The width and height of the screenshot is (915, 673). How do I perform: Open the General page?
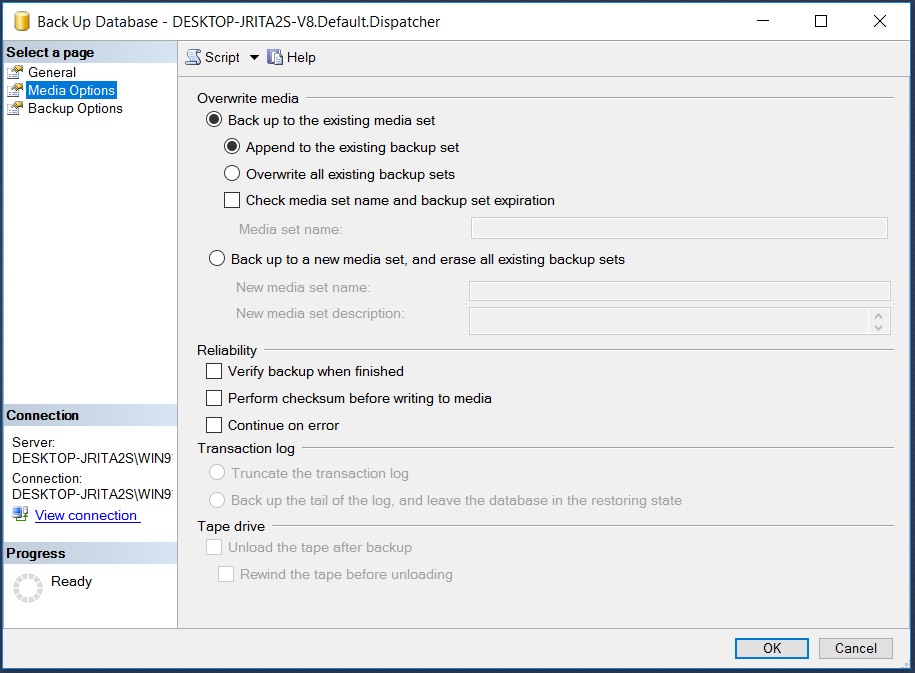click(52, 72)
